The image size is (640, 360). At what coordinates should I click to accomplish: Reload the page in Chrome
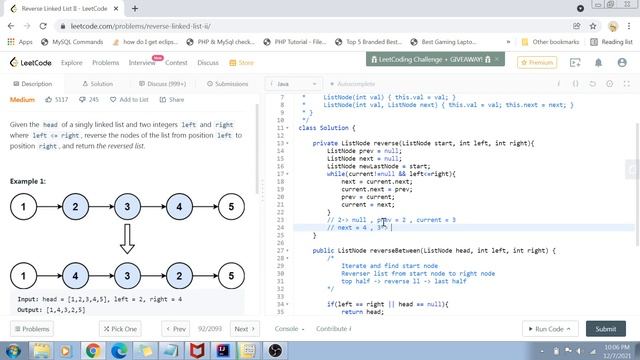point(43,26)
